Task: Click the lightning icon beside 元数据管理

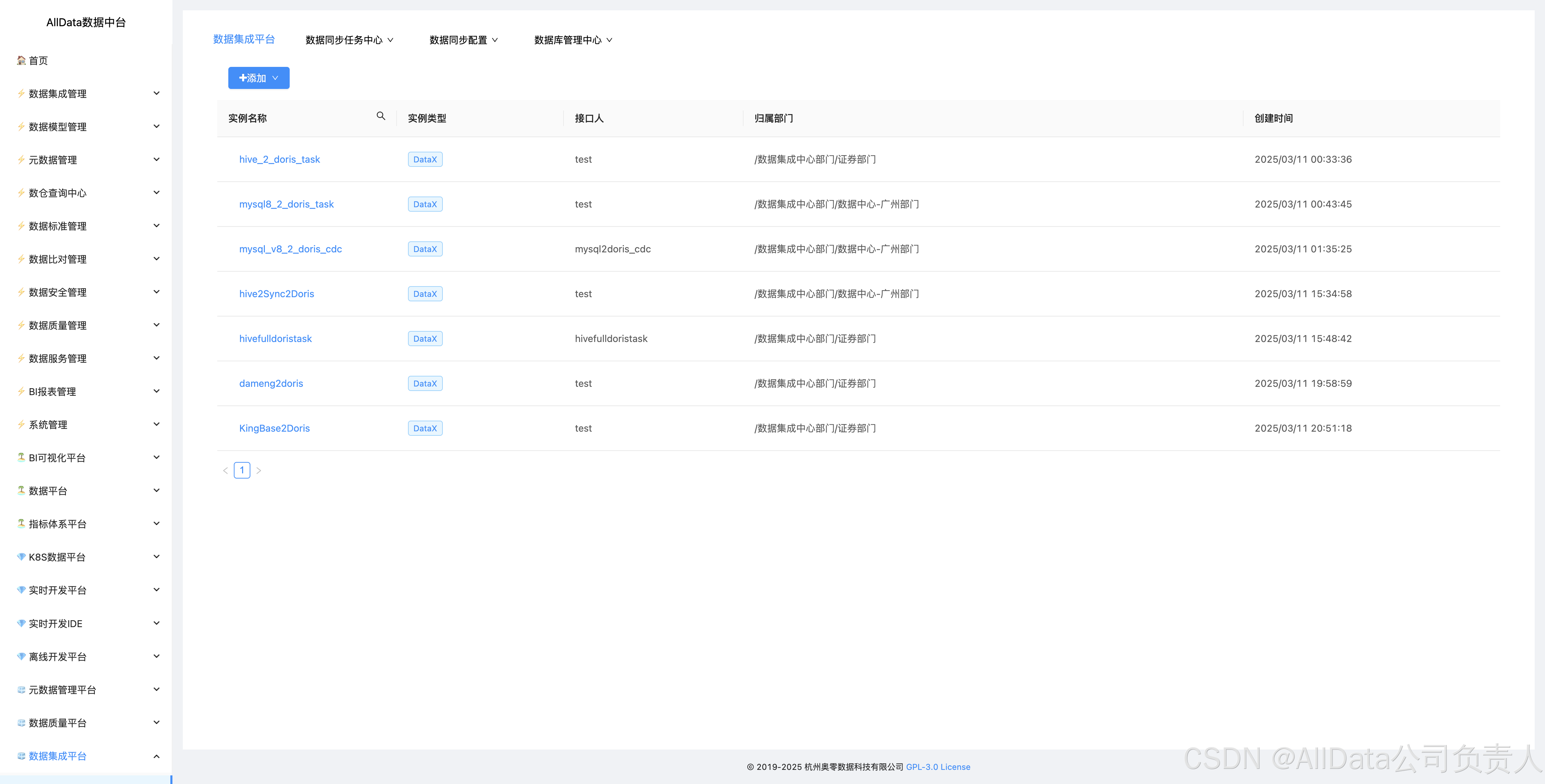Action: (x=22, y=159)
